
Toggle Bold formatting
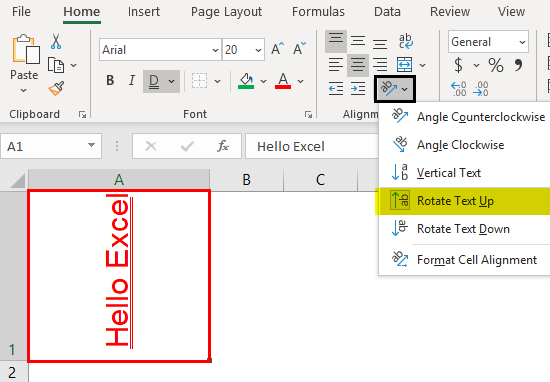click(110, 81)
